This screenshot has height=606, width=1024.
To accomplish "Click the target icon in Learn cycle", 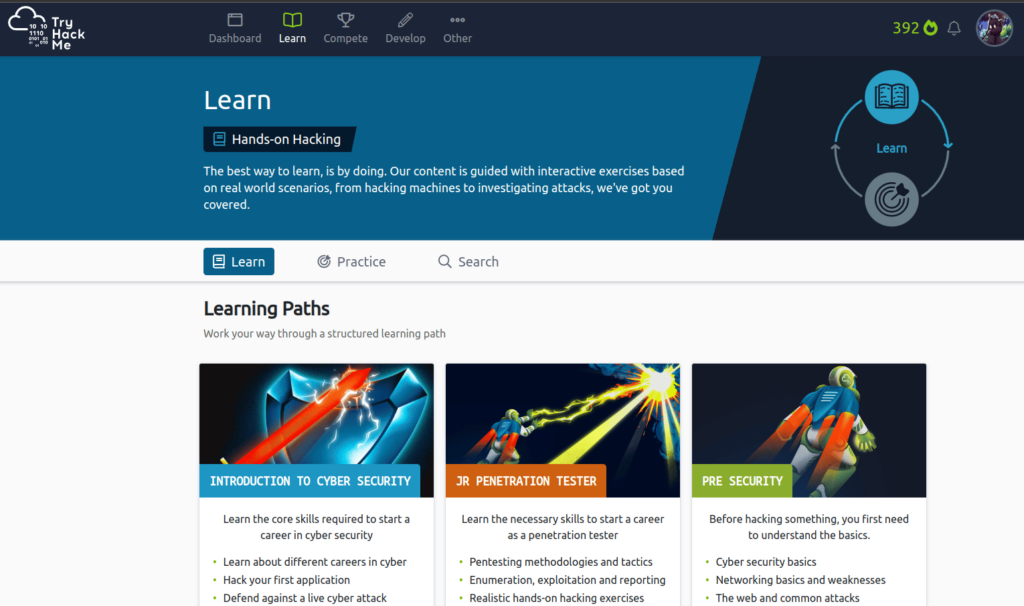I will point(891,199).
